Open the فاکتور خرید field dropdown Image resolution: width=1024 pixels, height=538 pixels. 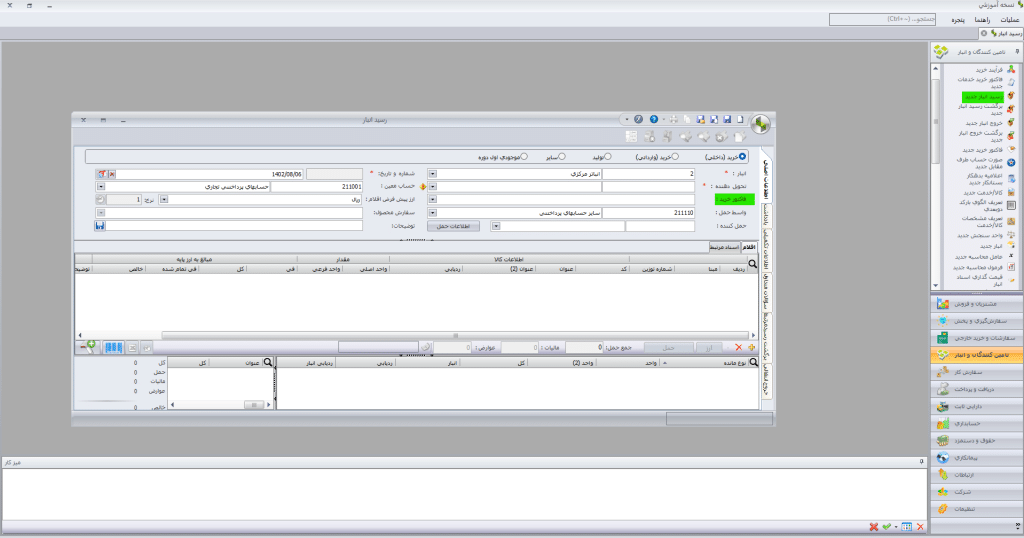432,200
